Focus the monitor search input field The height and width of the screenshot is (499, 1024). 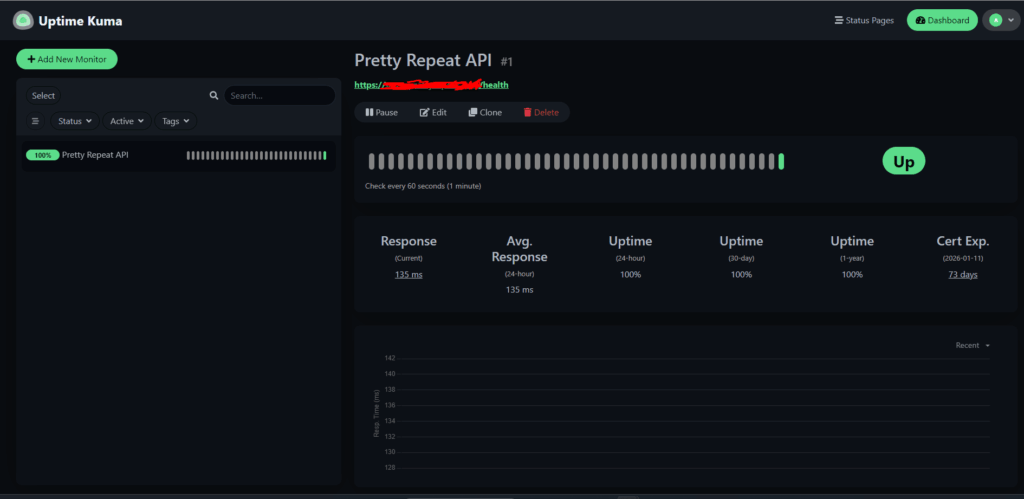[278, 96]
